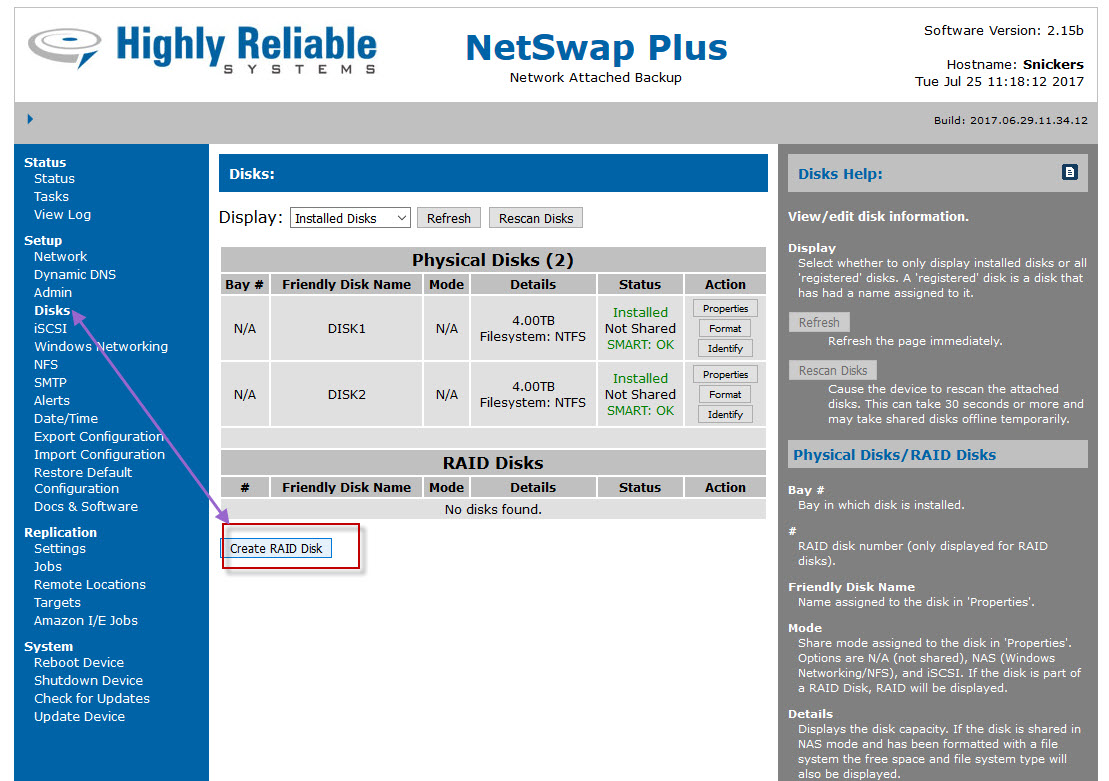Click the DISK1 friendly name cell
The width and height of the screenshot is (1109, 781).
pyautogui.click(x=347, y=329)
